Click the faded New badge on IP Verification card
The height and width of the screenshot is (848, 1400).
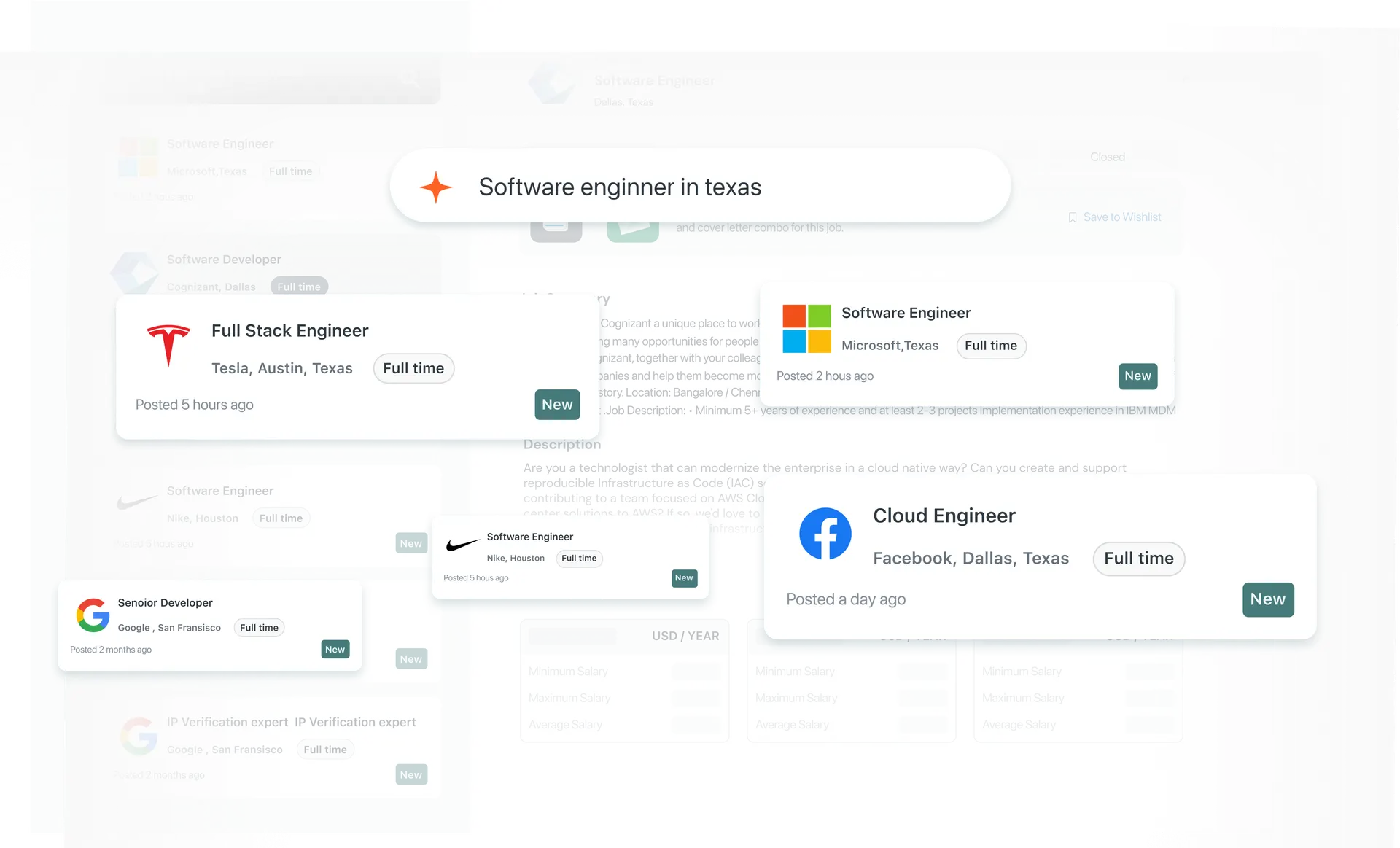411,774
